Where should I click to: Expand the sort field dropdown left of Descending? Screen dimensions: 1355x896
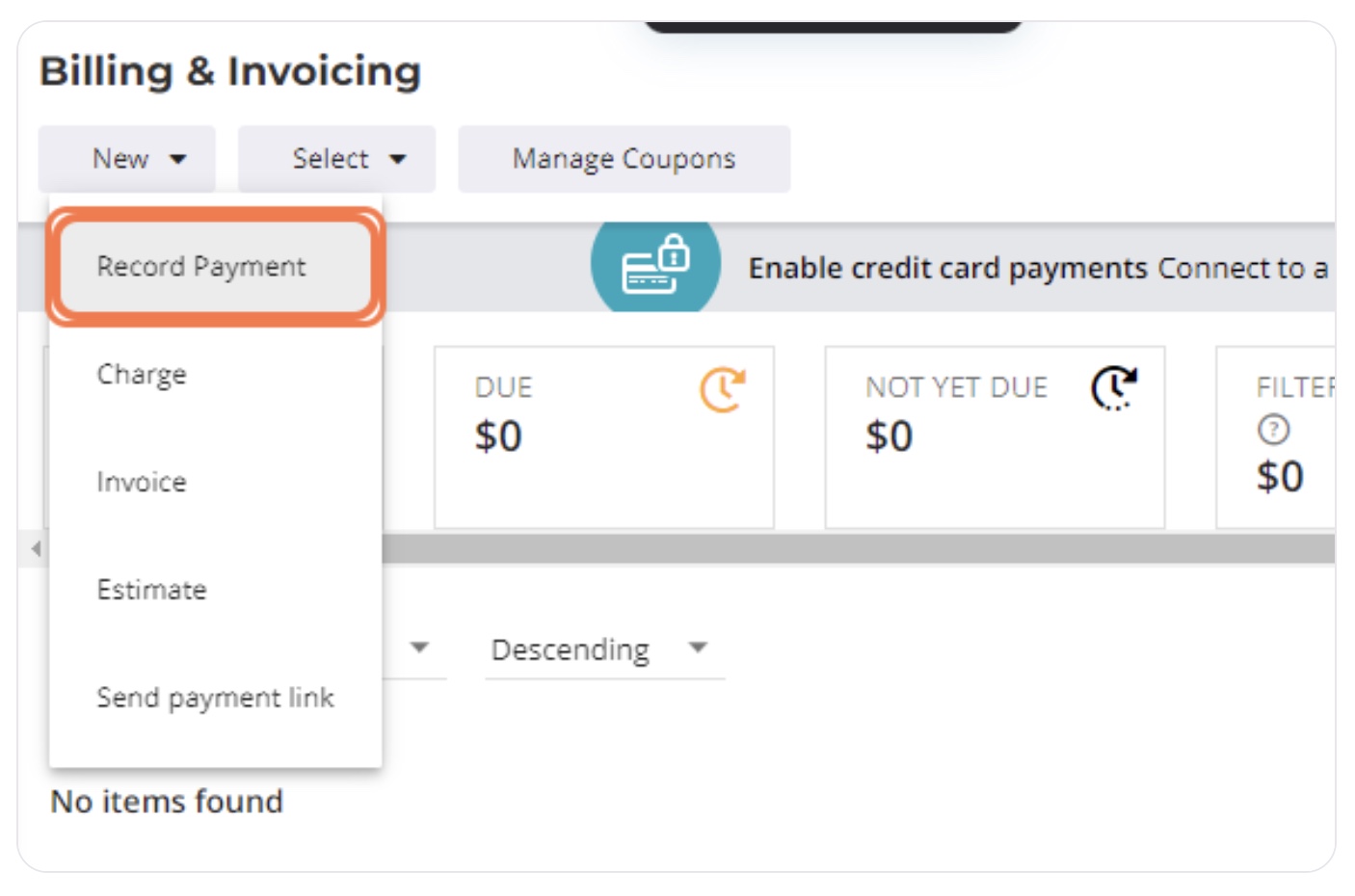coord(415,648)
